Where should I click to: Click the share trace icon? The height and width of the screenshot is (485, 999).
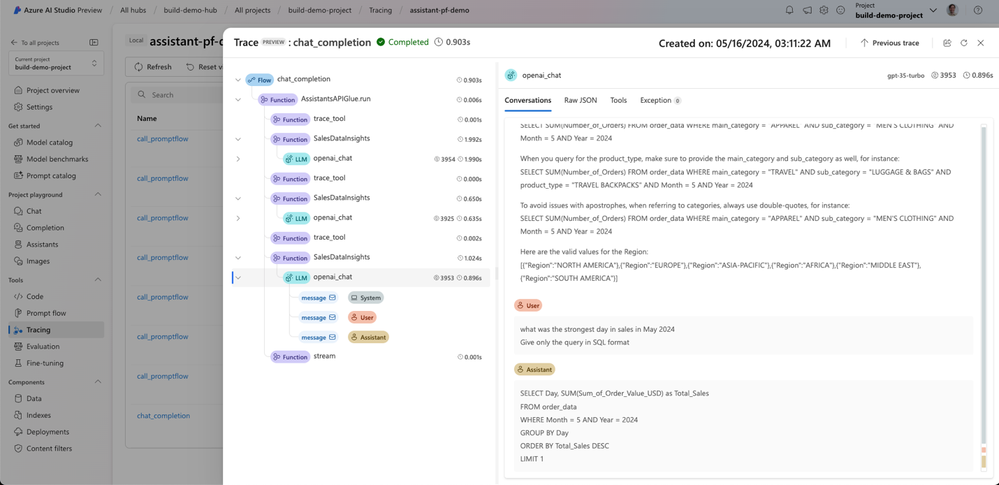click(x=947, y=43)
